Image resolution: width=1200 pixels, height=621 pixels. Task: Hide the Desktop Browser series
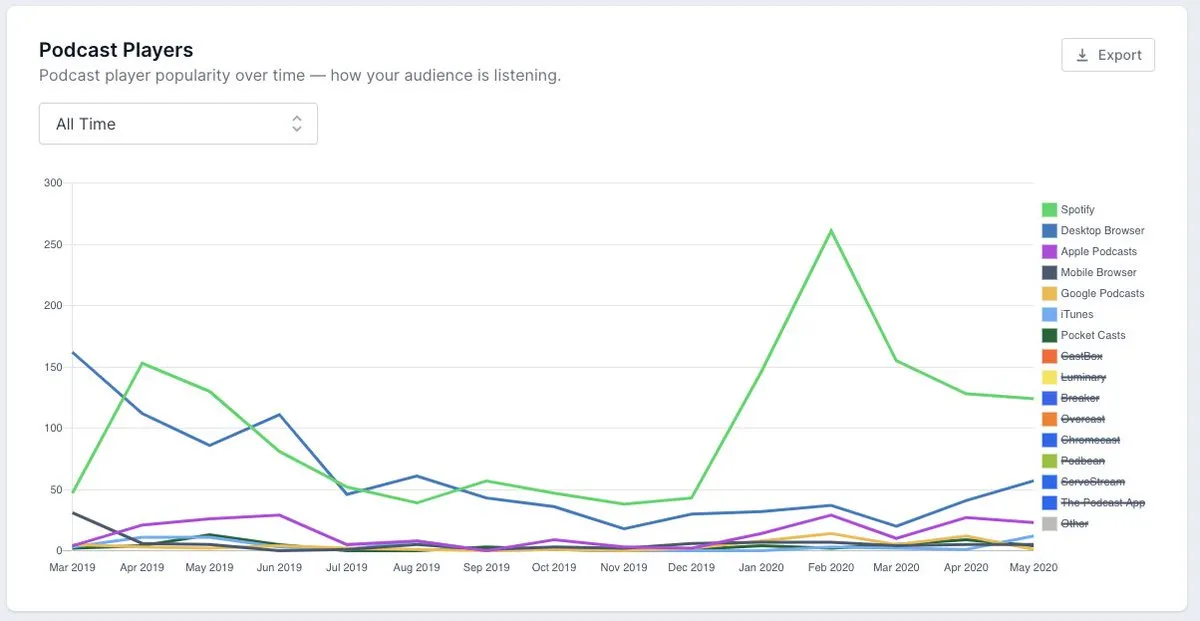(1102, 231)
